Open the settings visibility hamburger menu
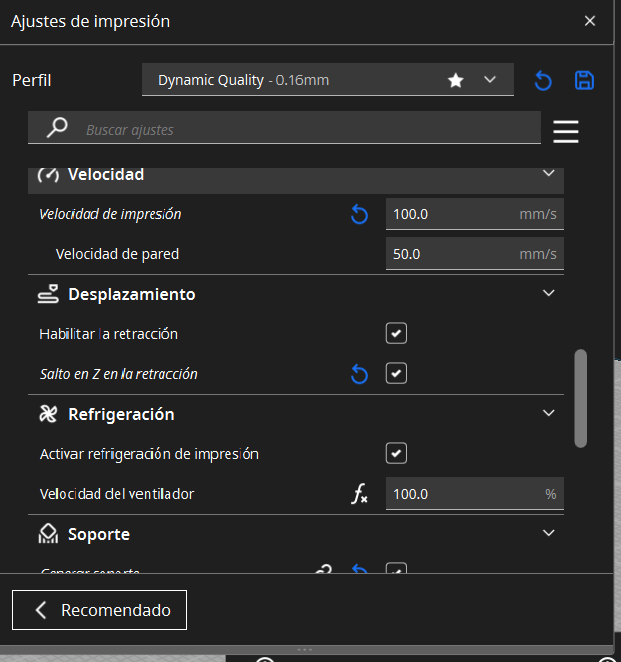This screenshot has width=621, height=662. (x=566, y=131)
